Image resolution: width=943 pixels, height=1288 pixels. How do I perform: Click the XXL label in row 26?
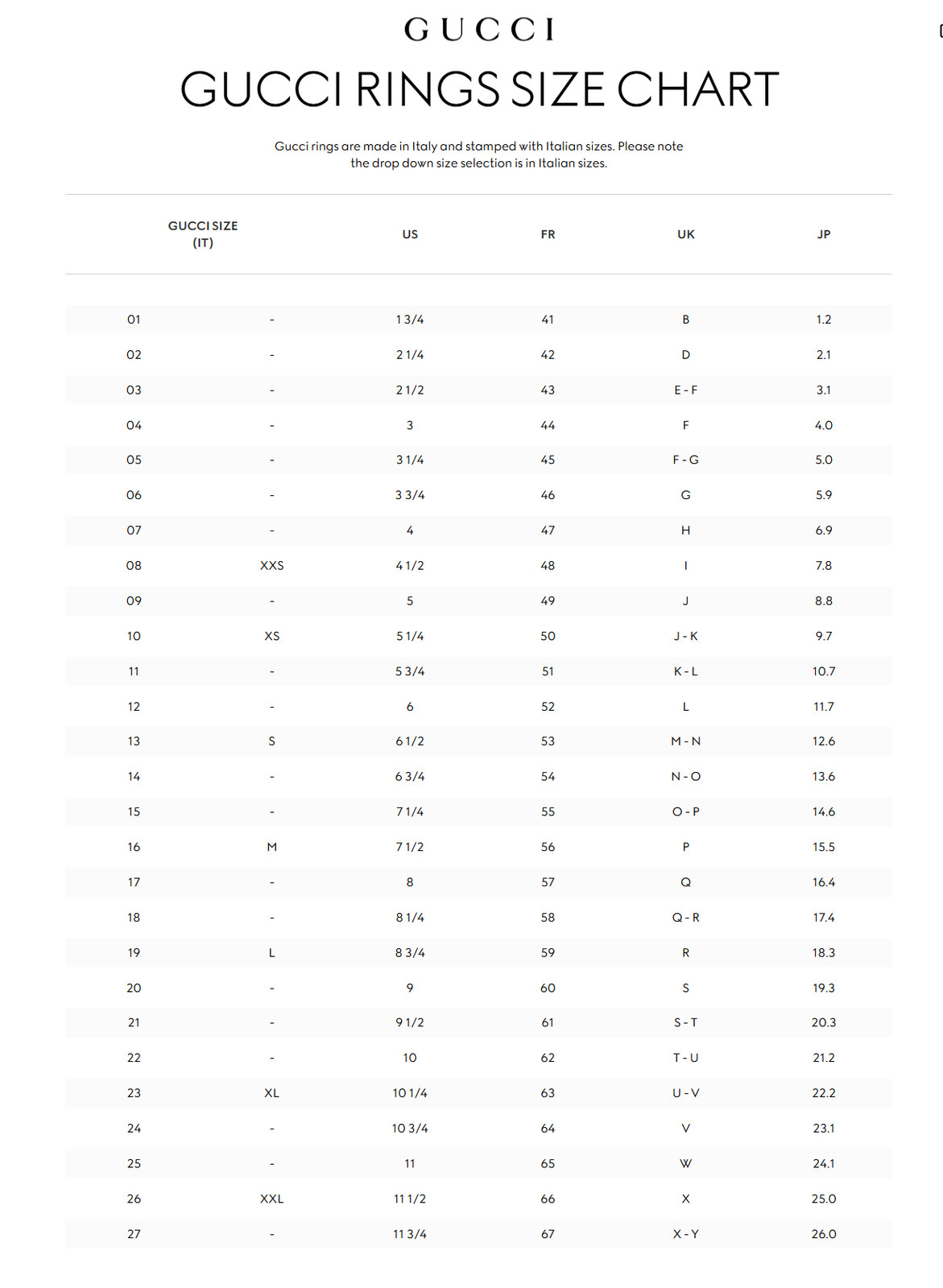271,1199
